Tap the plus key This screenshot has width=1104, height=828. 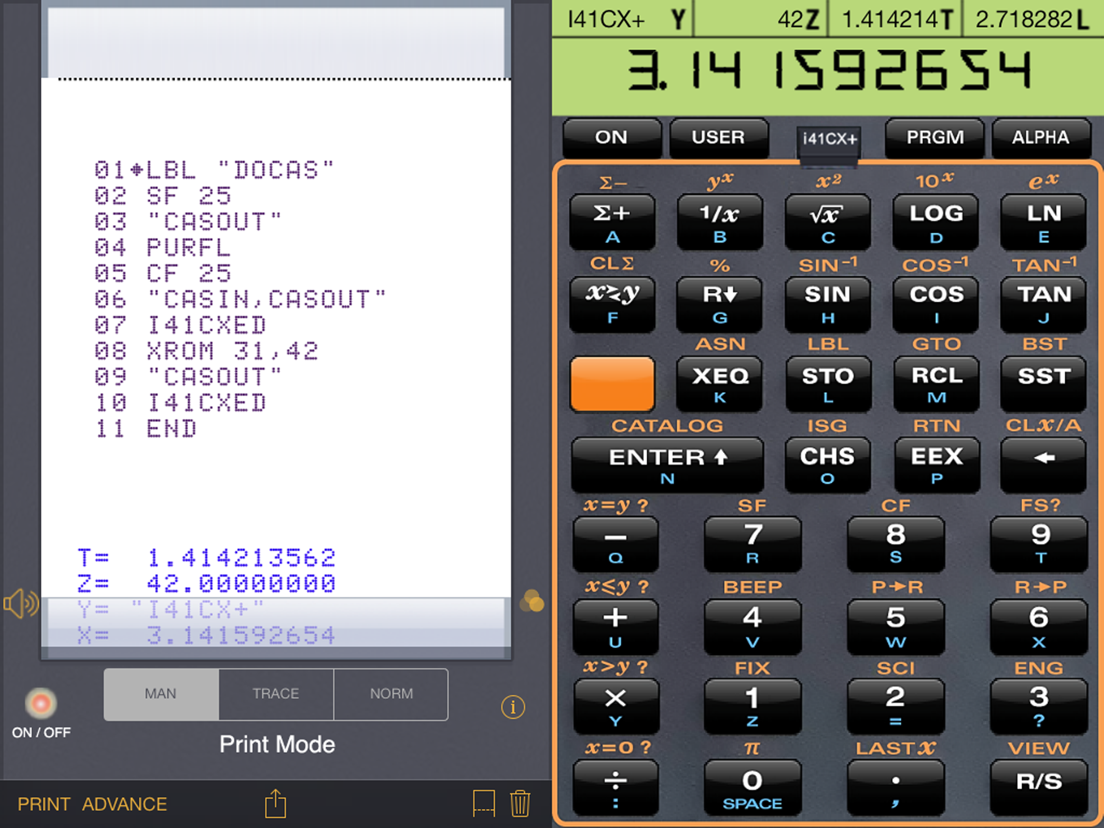click(x=615, y=625)
